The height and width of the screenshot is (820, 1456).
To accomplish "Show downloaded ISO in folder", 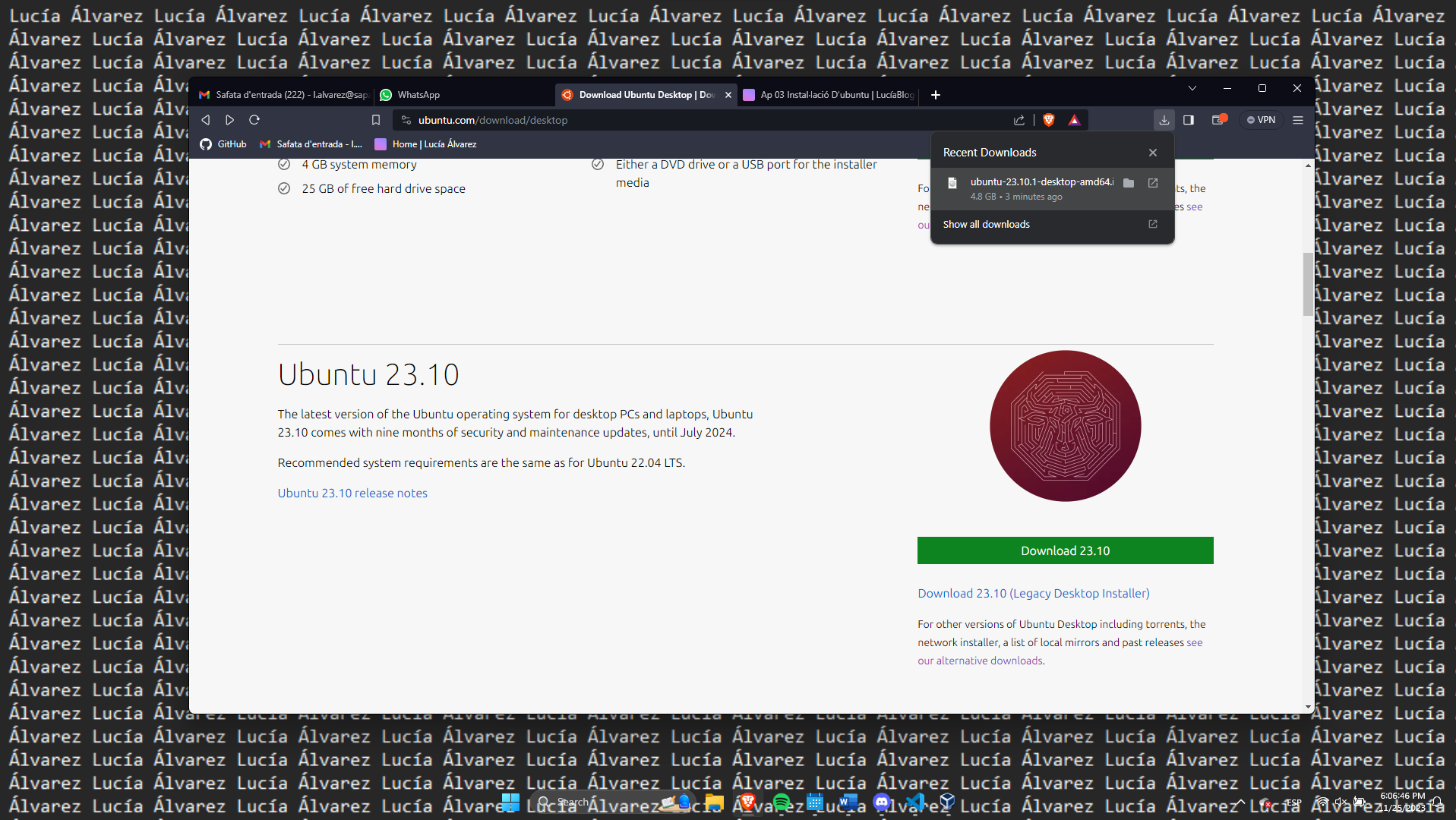I will coord(1129,183).
